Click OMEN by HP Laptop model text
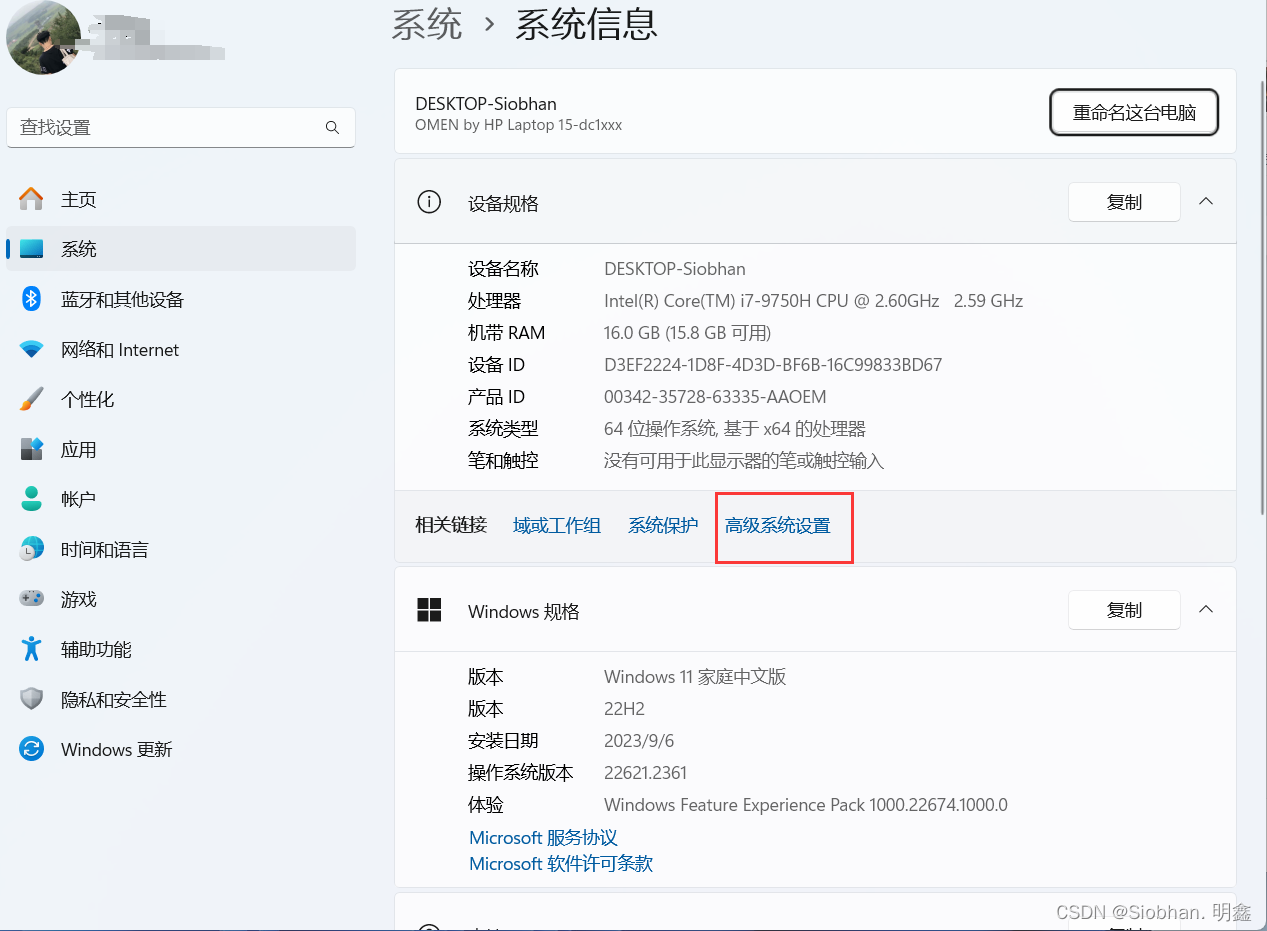1267x931 pixels. 519,125
